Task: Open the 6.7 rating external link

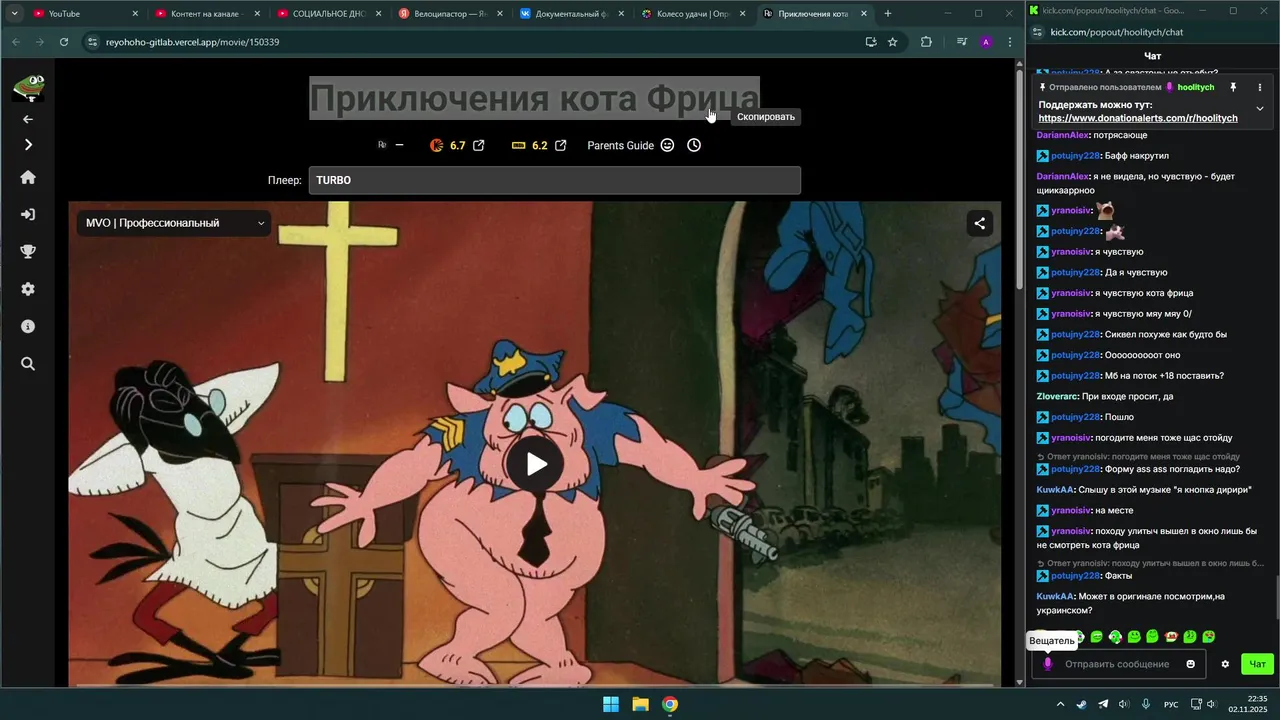Action: [479, 145]
